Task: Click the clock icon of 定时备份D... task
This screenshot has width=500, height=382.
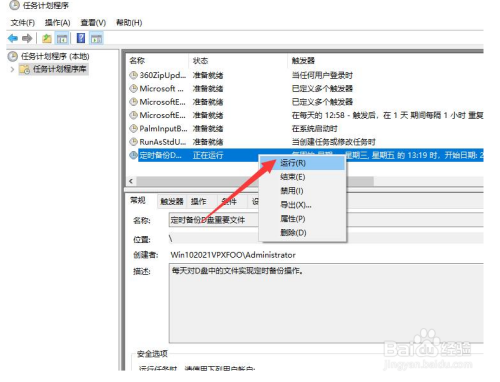Action: click(133, 155)
